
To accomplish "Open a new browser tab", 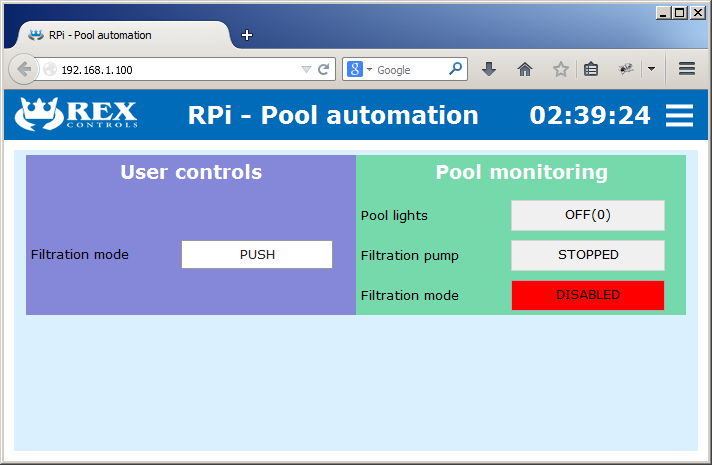I will 247,35.
